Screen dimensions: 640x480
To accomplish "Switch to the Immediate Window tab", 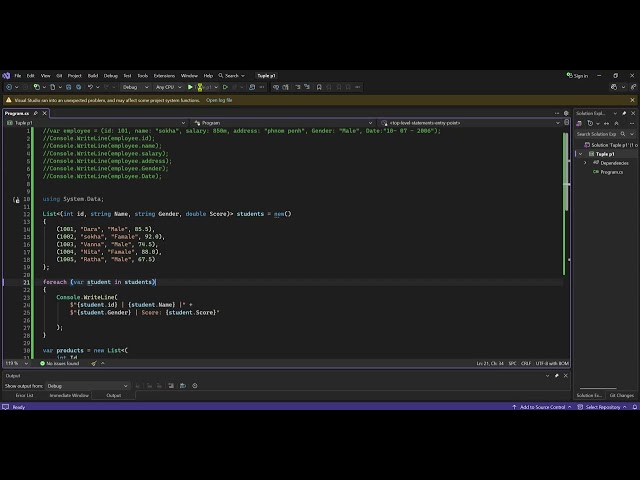I will tap(69, 395).
